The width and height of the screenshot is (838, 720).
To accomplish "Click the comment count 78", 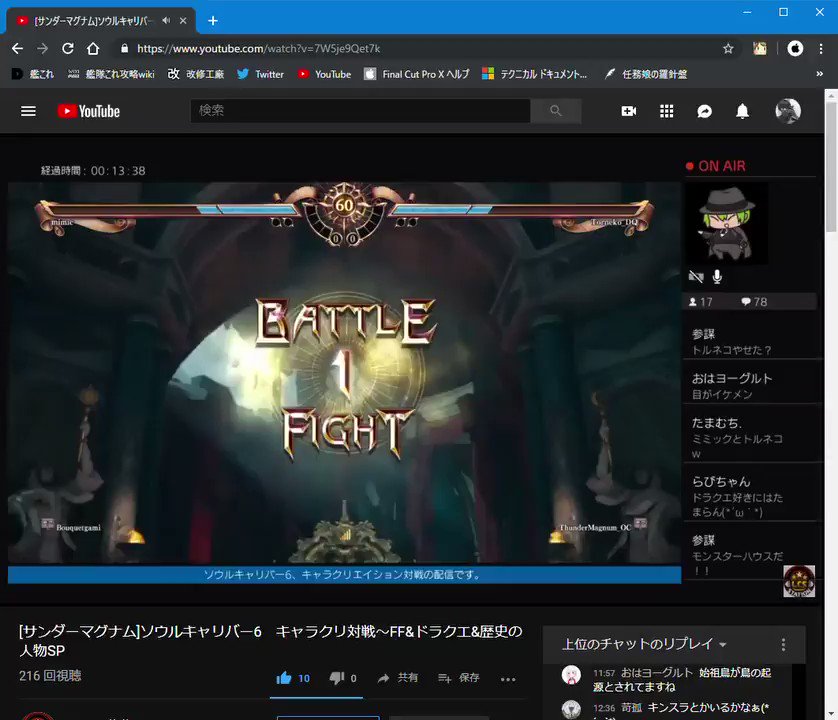I will click(754, 302).
